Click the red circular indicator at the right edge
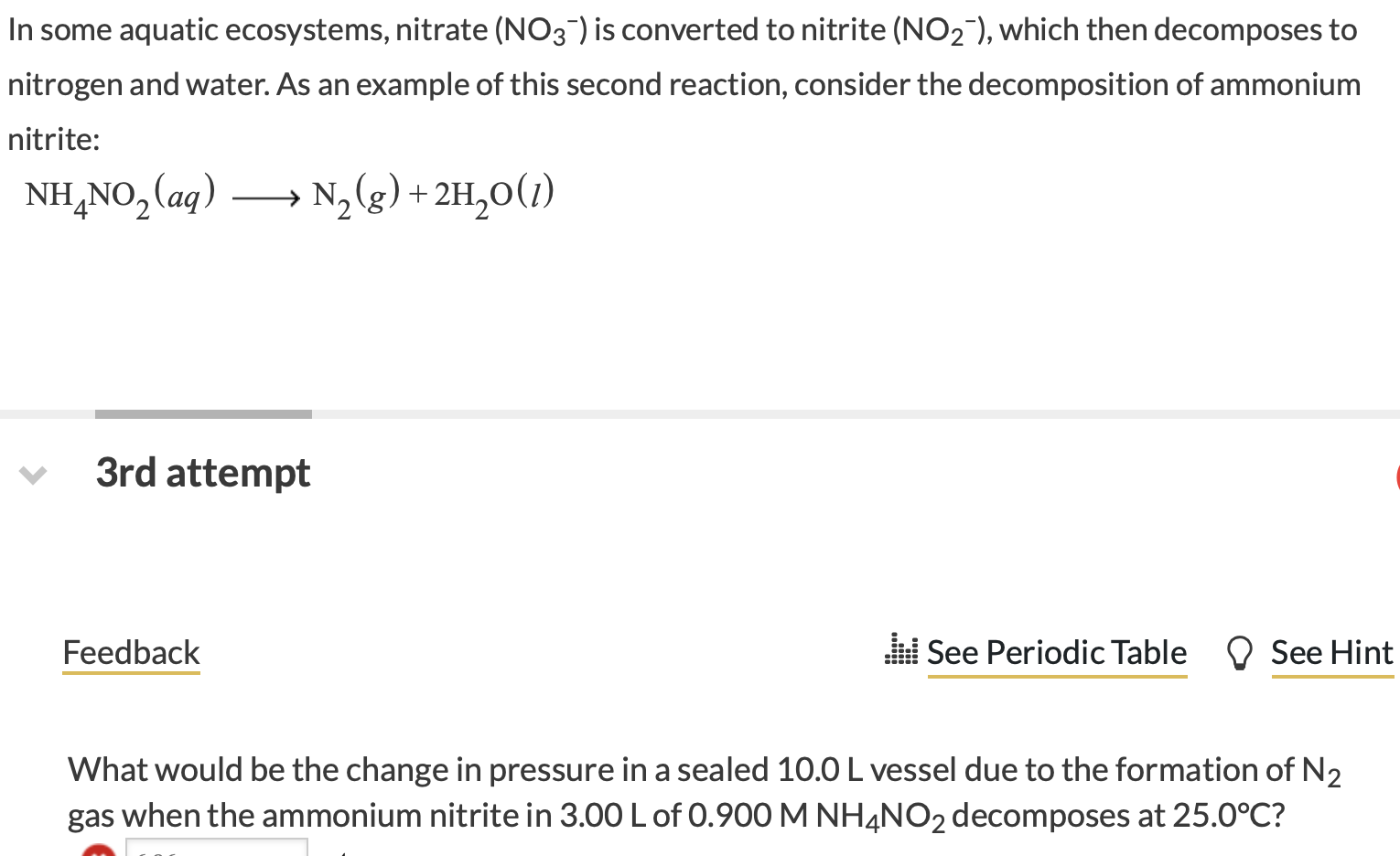The height and width of the screenshot is (856, 1400). point(1396,476)
